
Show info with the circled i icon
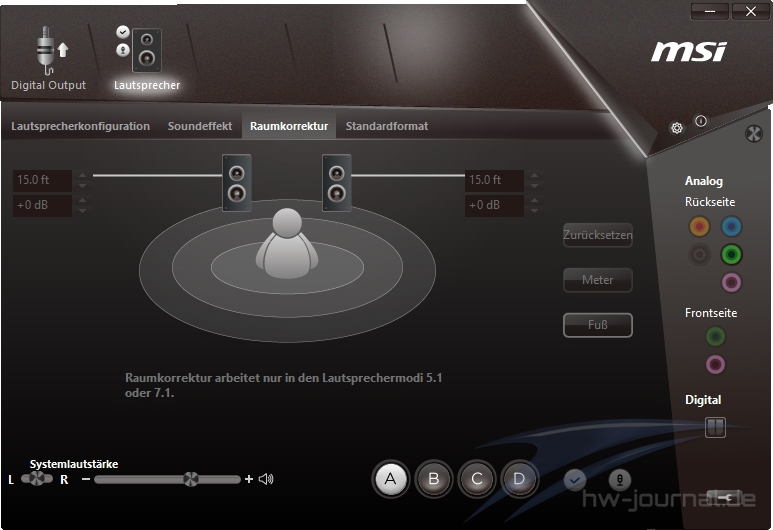coord(701,121)
